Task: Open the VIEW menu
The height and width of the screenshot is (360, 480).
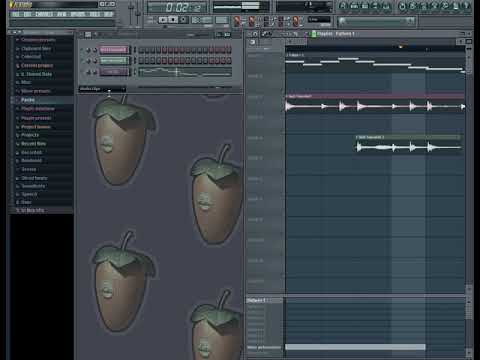Action: click(62, 14)
